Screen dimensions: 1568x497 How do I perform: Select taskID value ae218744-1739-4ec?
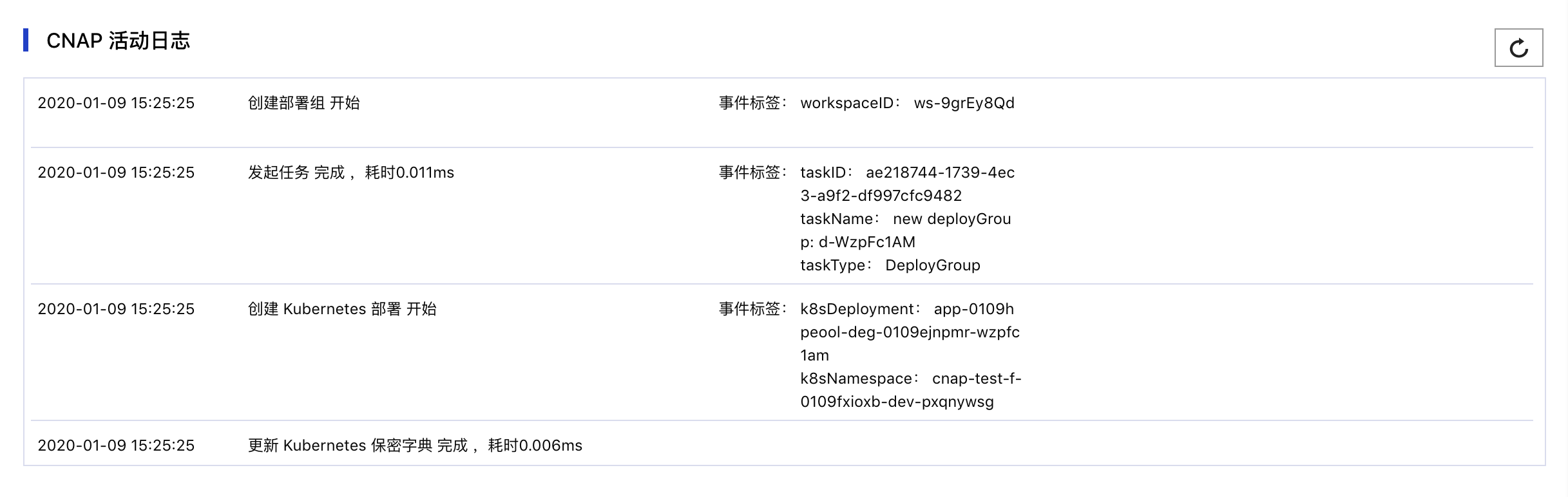point(940,173)
